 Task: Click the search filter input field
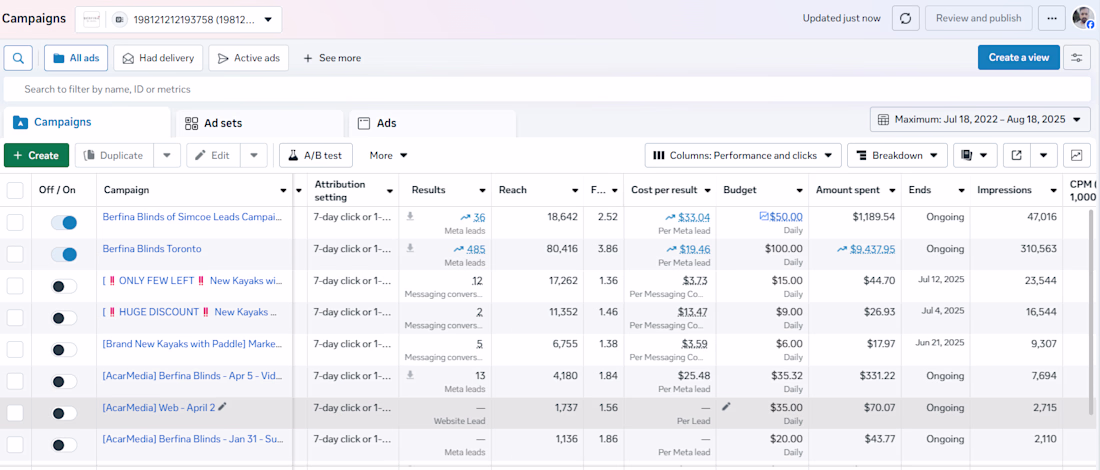(x=547, y=90)
